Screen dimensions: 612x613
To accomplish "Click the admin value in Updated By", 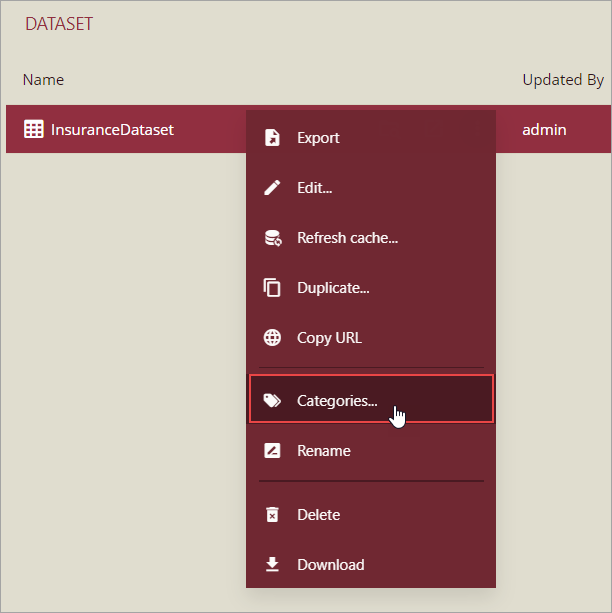I will point(544,129).
